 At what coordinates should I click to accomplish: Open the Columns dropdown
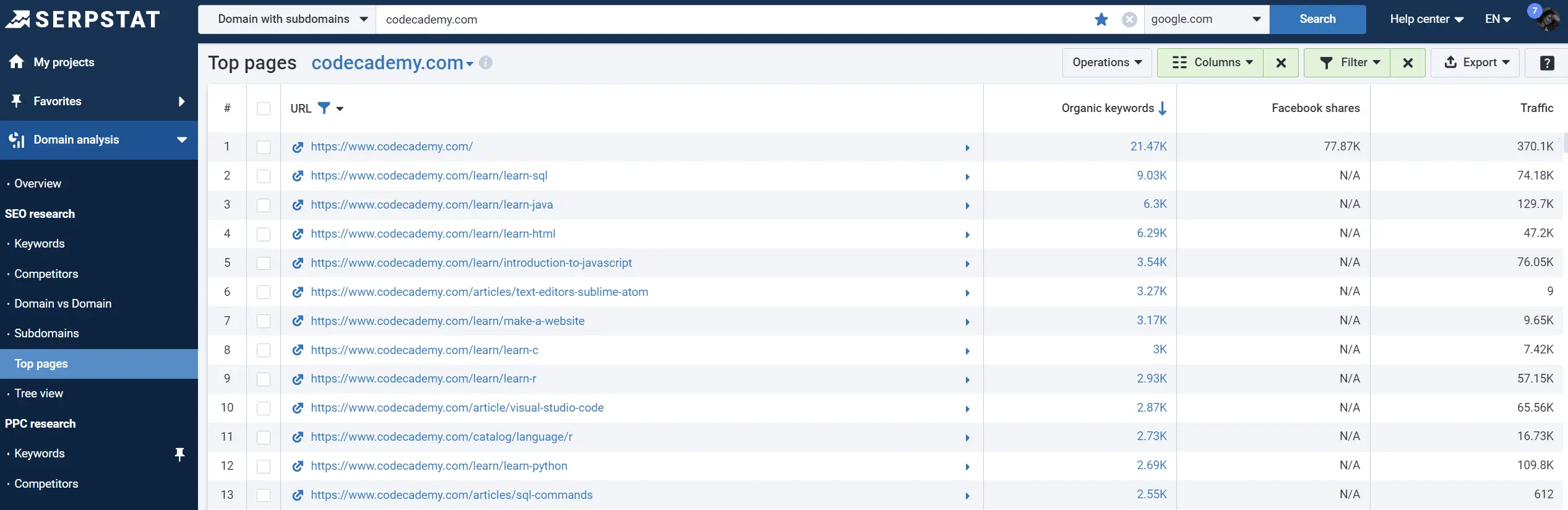click(1210, 63)
